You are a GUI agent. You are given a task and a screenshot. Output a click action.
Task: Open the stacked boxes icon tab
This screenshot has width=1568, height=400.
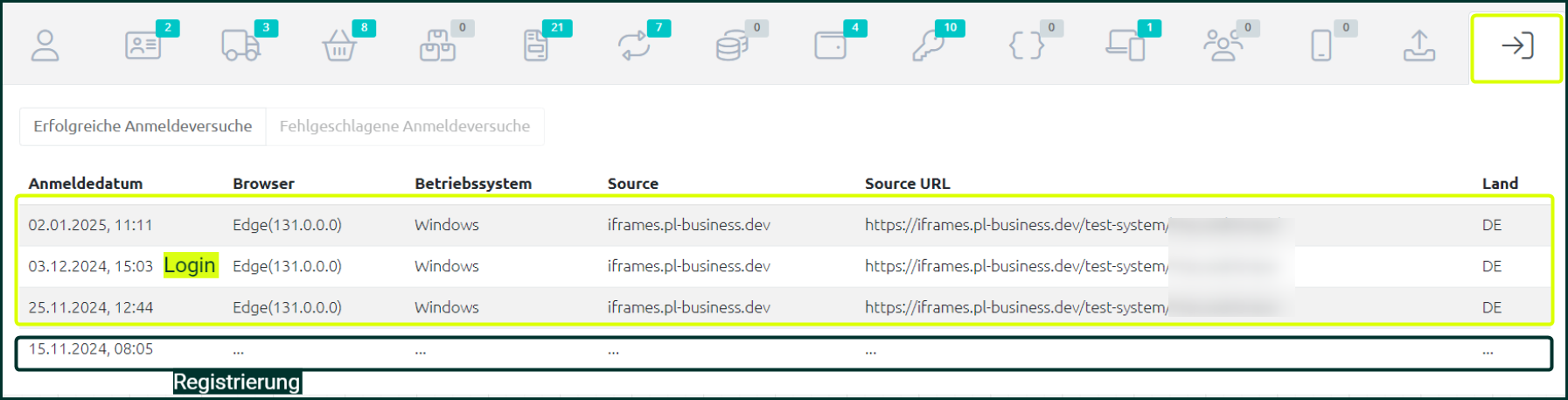coord(438,46)
